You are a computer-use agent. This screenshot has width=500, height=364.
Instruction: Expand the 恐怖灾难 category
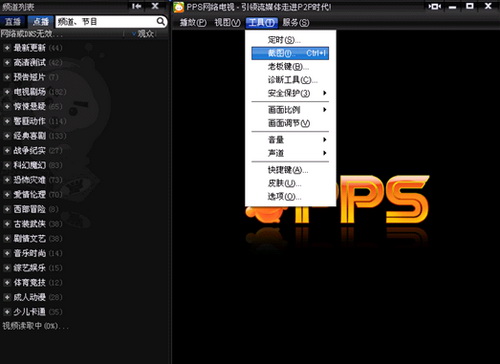[x=6, y=180]
